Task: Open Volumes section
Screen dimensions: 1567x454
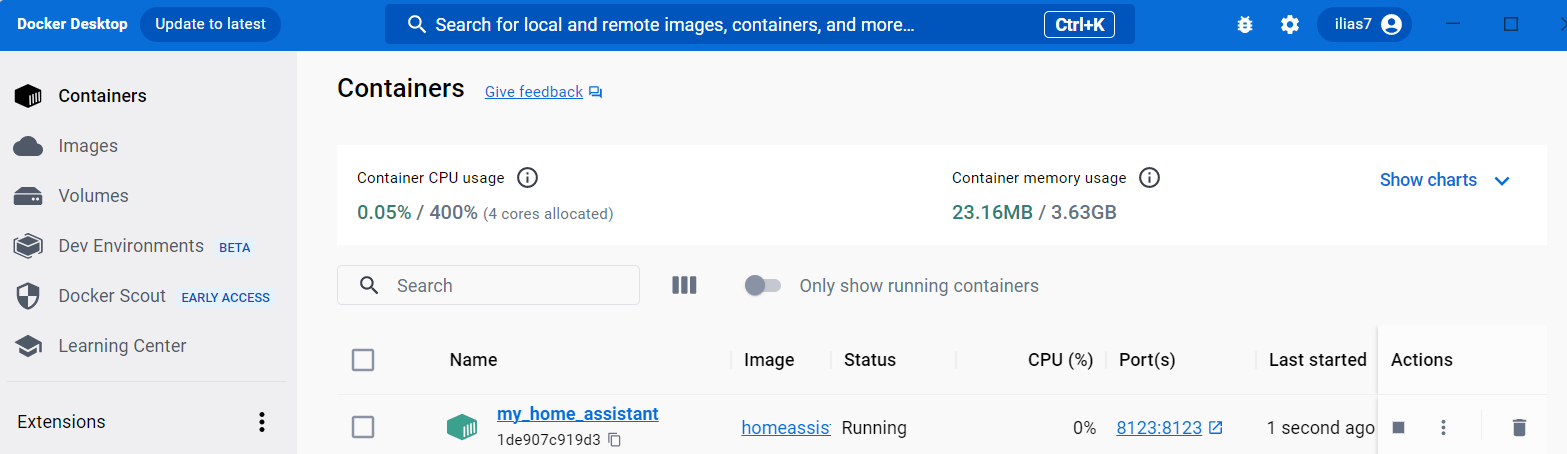Action: click(93, 196)
